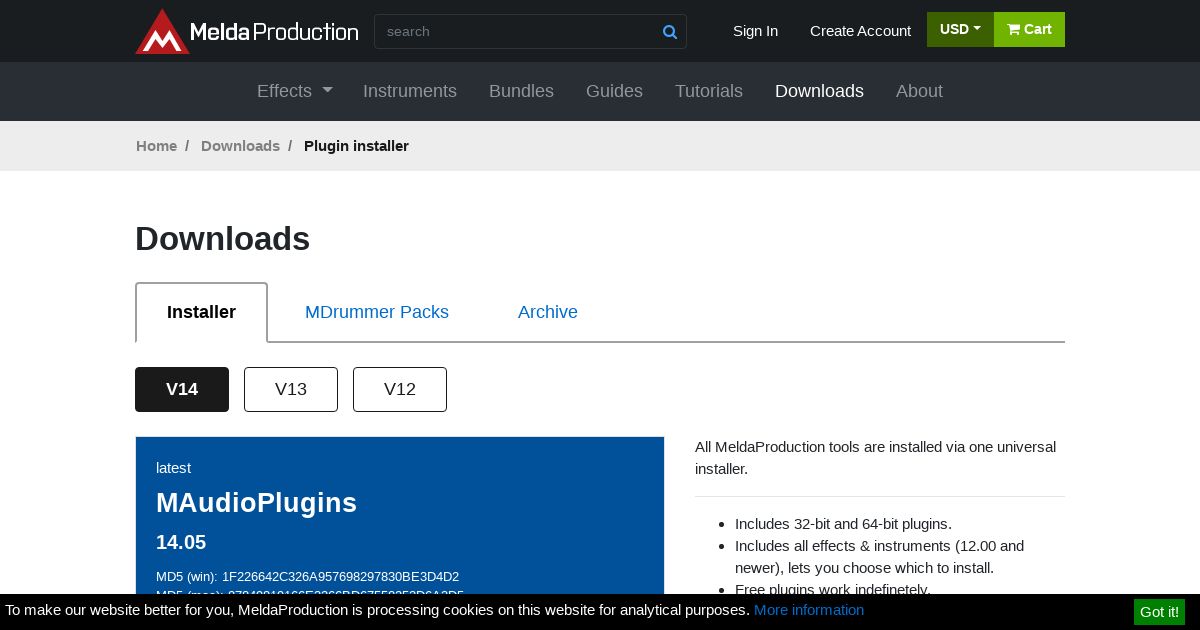This screenshot has width=1200, height=630.
Task: Switch to the MDrummer Packs tab
Action: [x=377, y=312]
